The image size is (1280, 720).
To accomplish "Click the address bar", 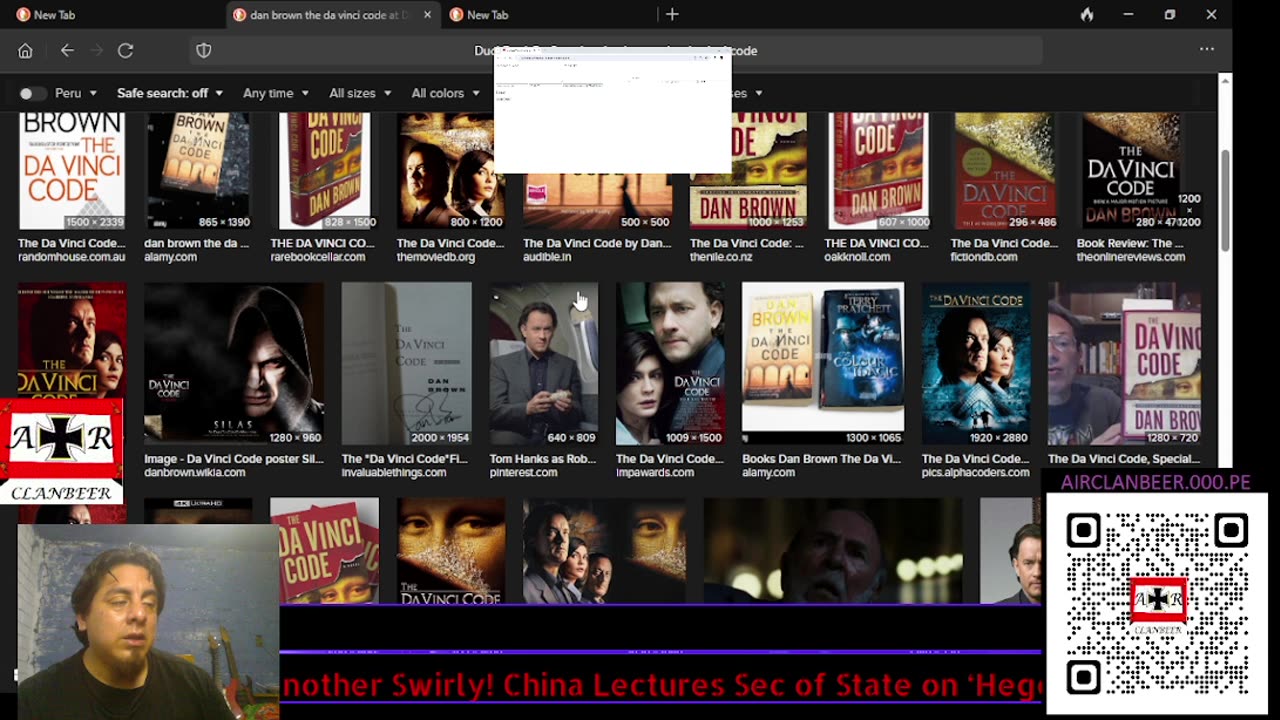I will (x=616, y=50).
